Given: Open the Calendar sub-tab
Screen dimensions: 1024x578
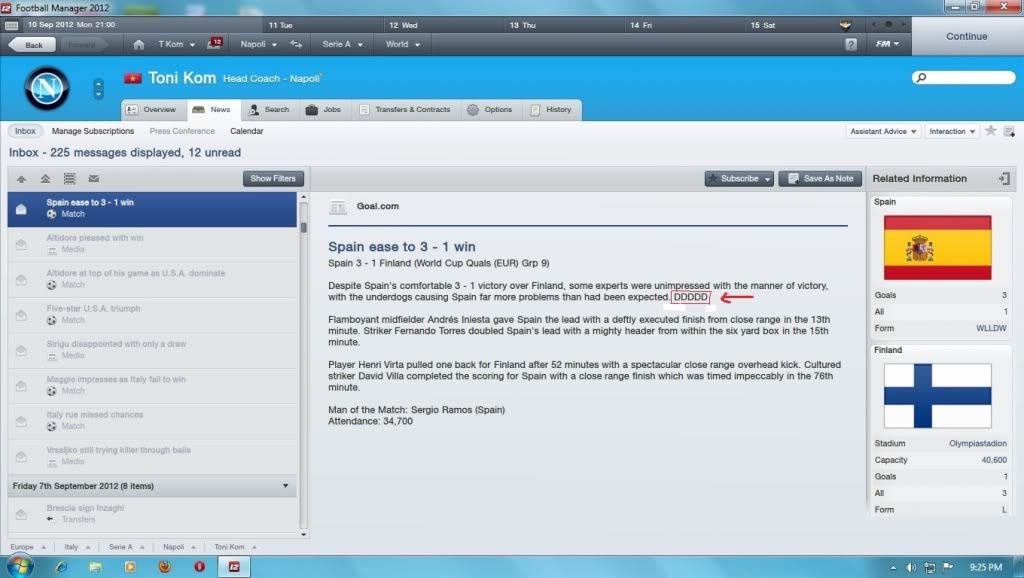Looking at the screenshot, I should (247, 131).
